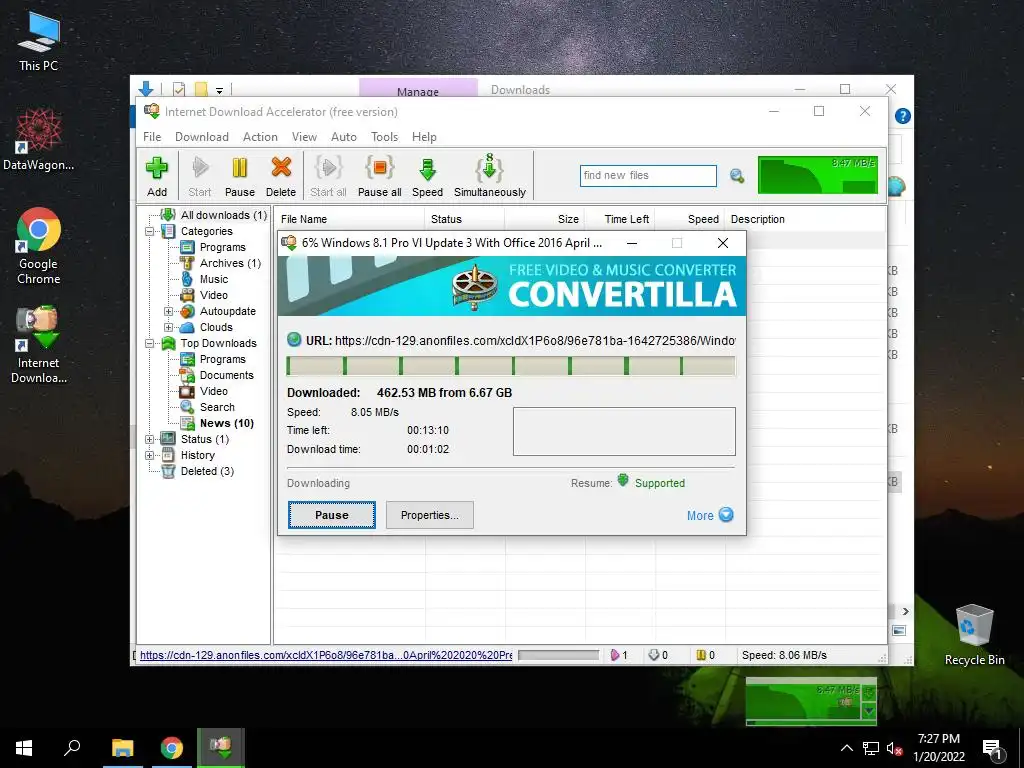1024x768 pixels.
Task: Select Video under Top Downloads
Action: pyautogui.click(x=214, y=391)
